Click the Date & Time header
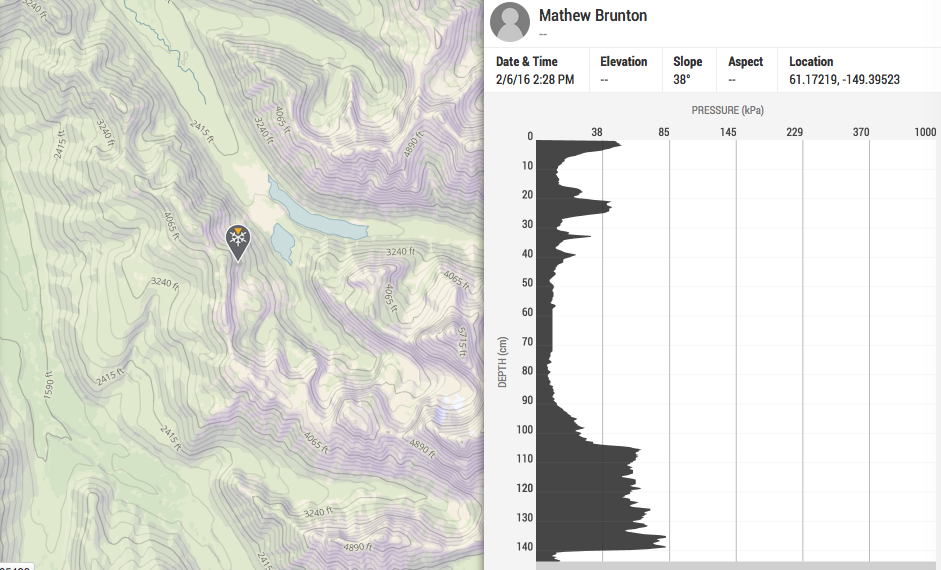This screenshot has width=941, height=570. (x=526, y=62)
